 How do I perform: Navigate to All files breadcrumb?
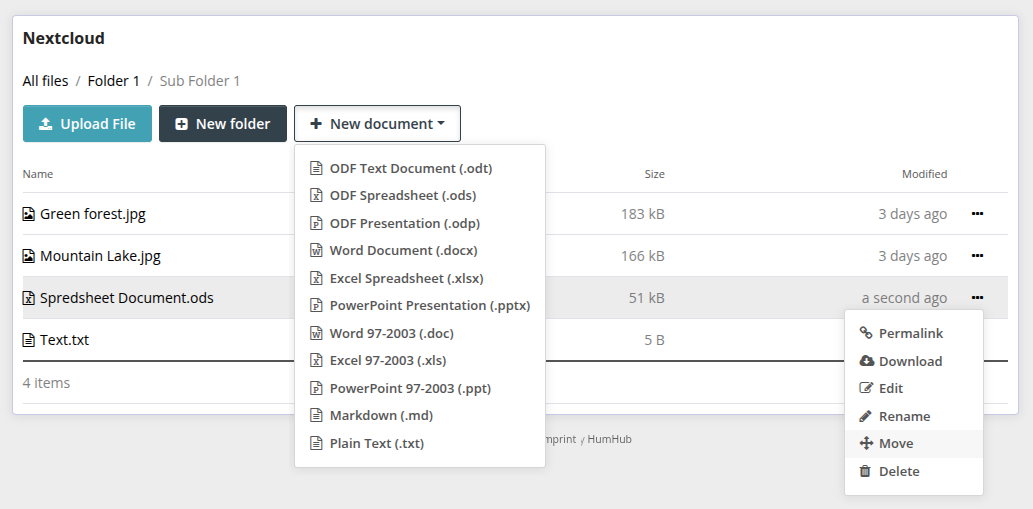click(x=46, y=81)
